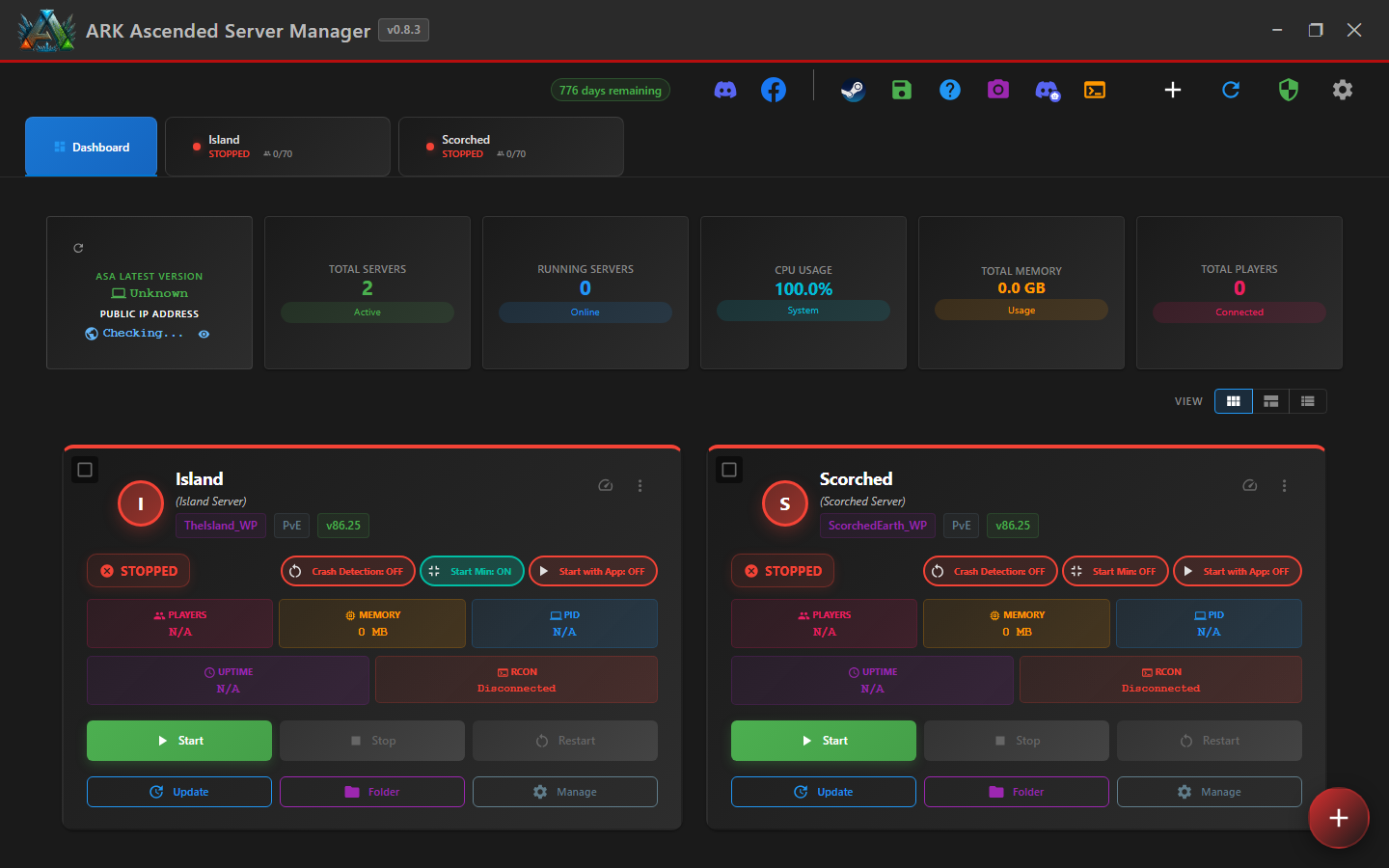Click Island RCON Disconnected tile

pos(517,680)
